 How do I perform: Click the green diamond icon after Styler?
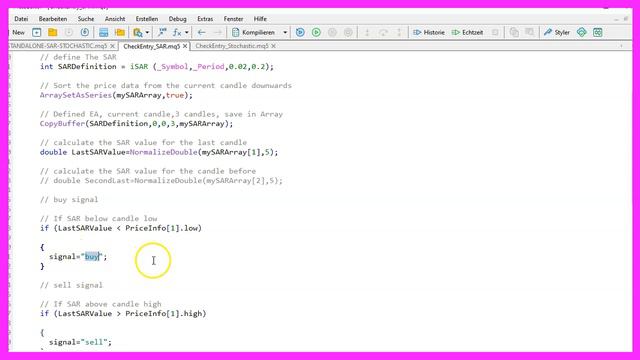coord(582,32)
